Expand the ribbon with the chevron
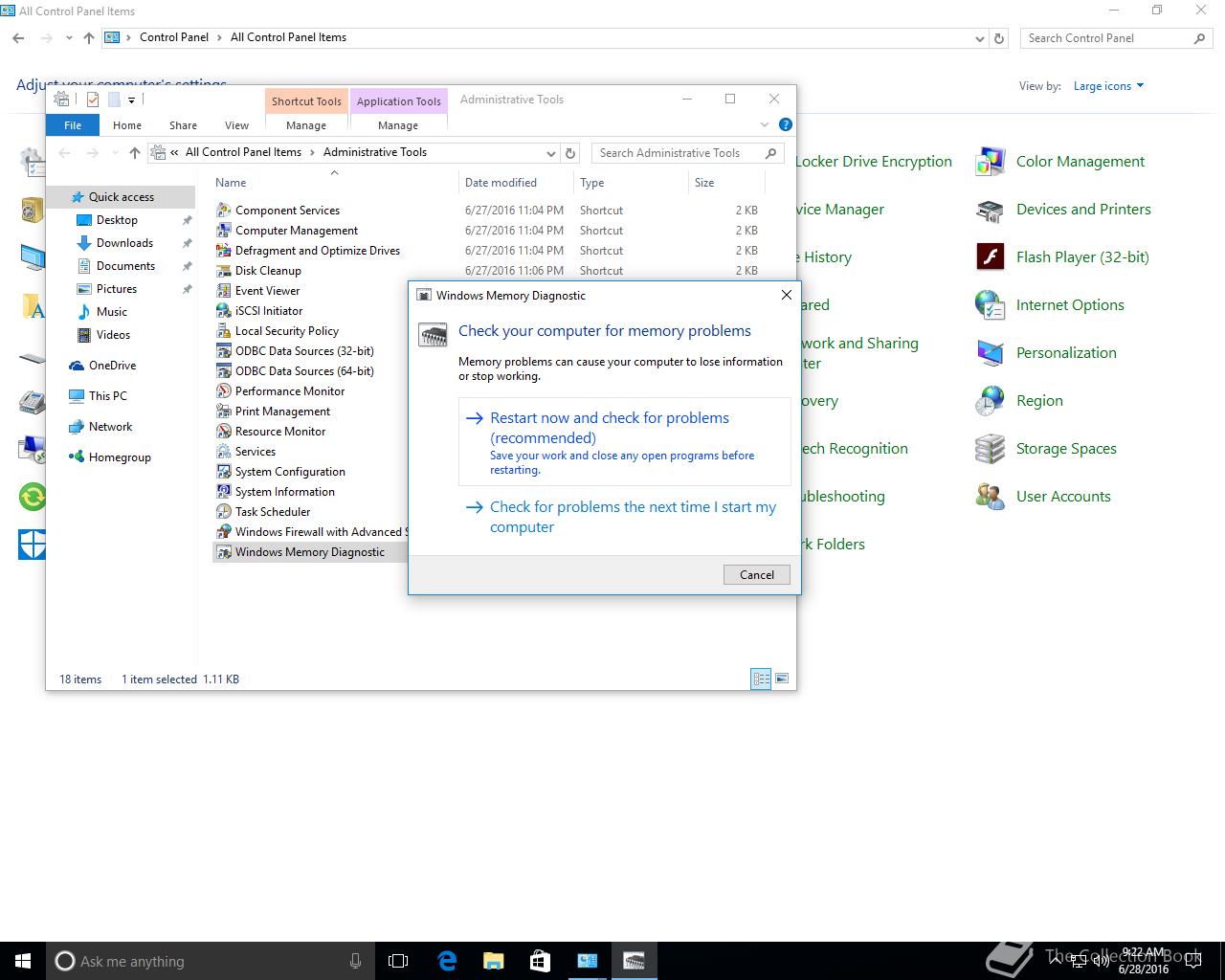The height and width of the screenshot is (980, 1225). [765, 124]
